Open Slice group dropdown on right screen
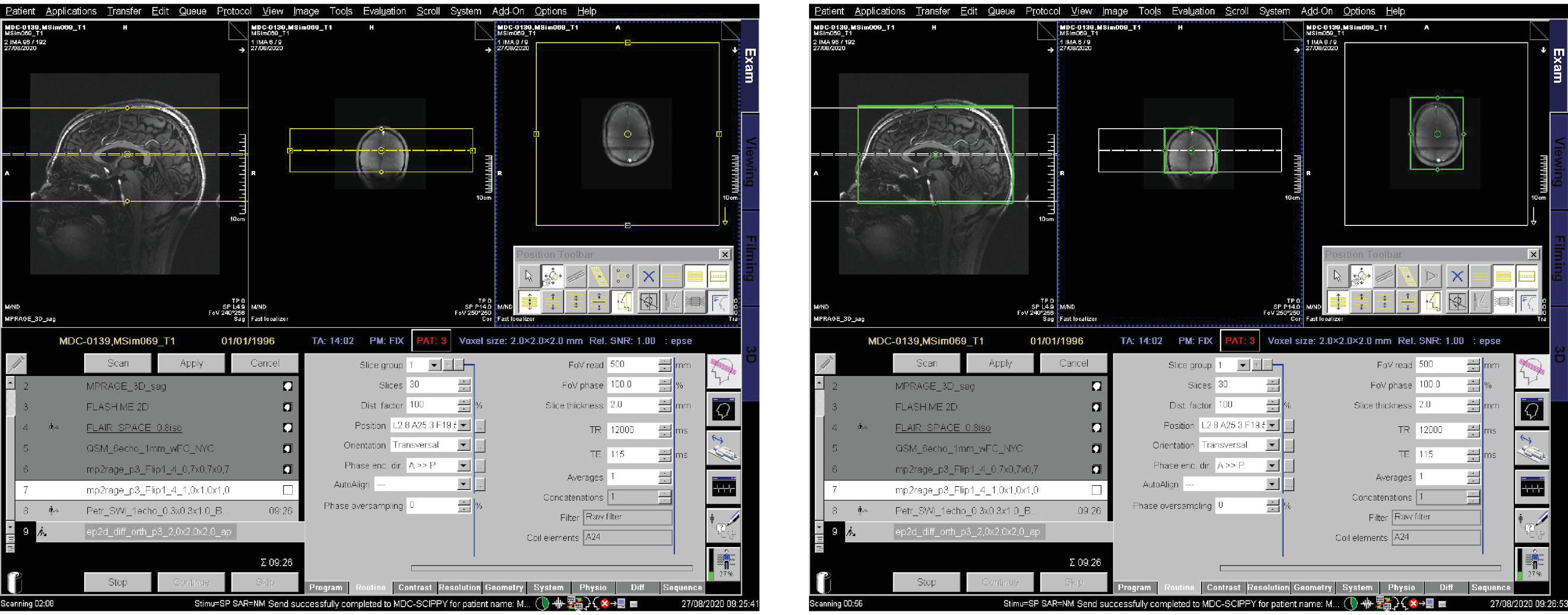This screenshot has height=615, width=1568. tap(1243, 366)
